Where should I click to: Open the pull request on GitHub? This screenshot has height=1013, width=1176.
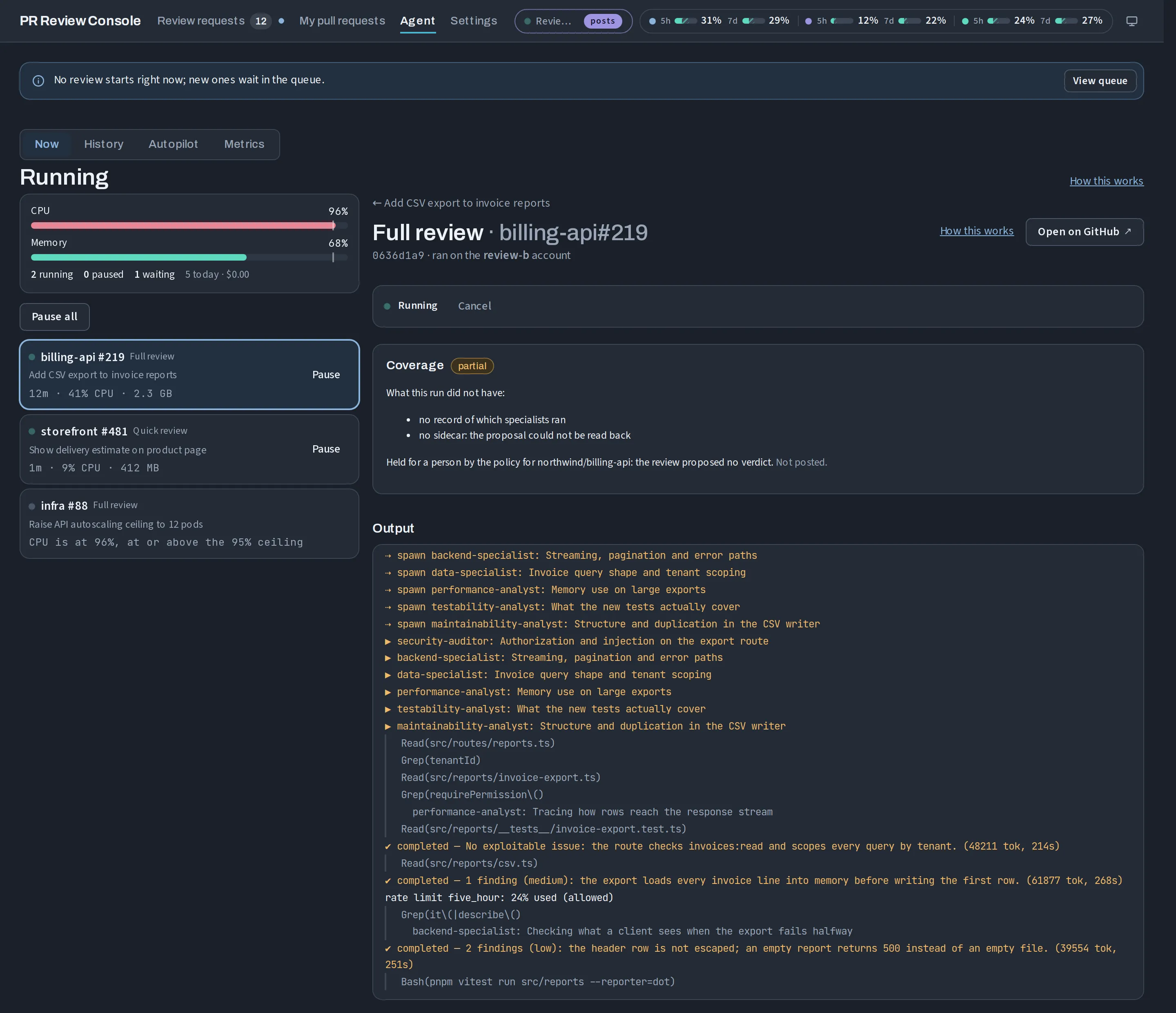1084,232
